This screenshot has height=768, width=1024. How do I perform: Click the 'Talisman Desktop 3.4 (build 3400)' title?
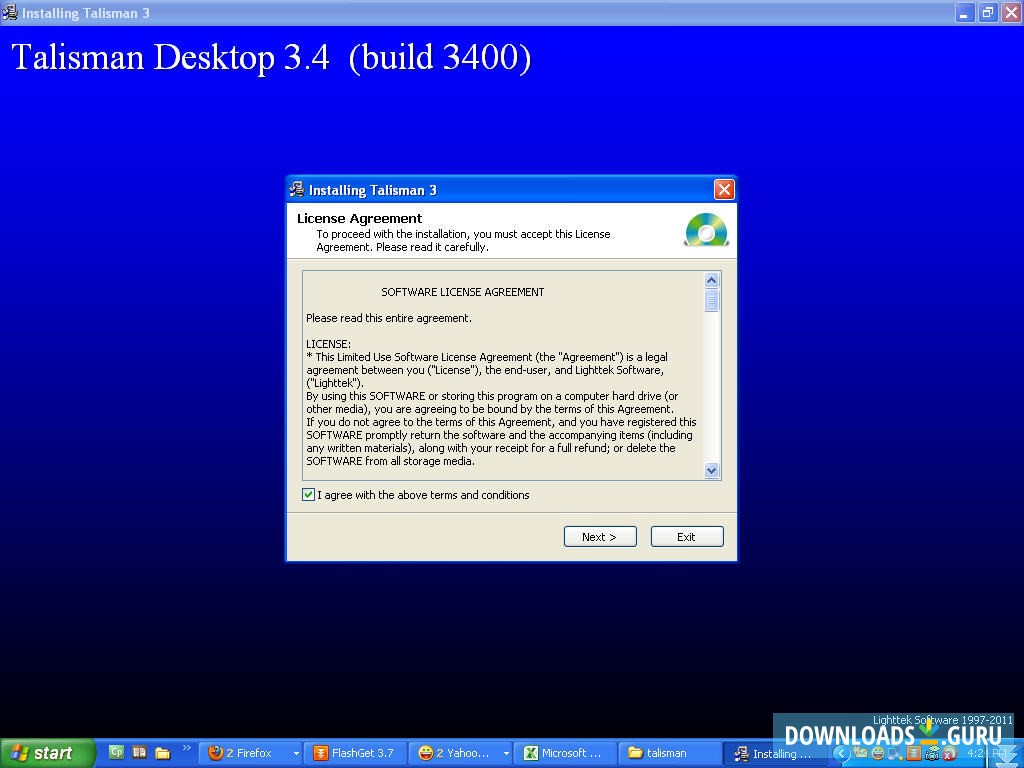coord(272,57)
